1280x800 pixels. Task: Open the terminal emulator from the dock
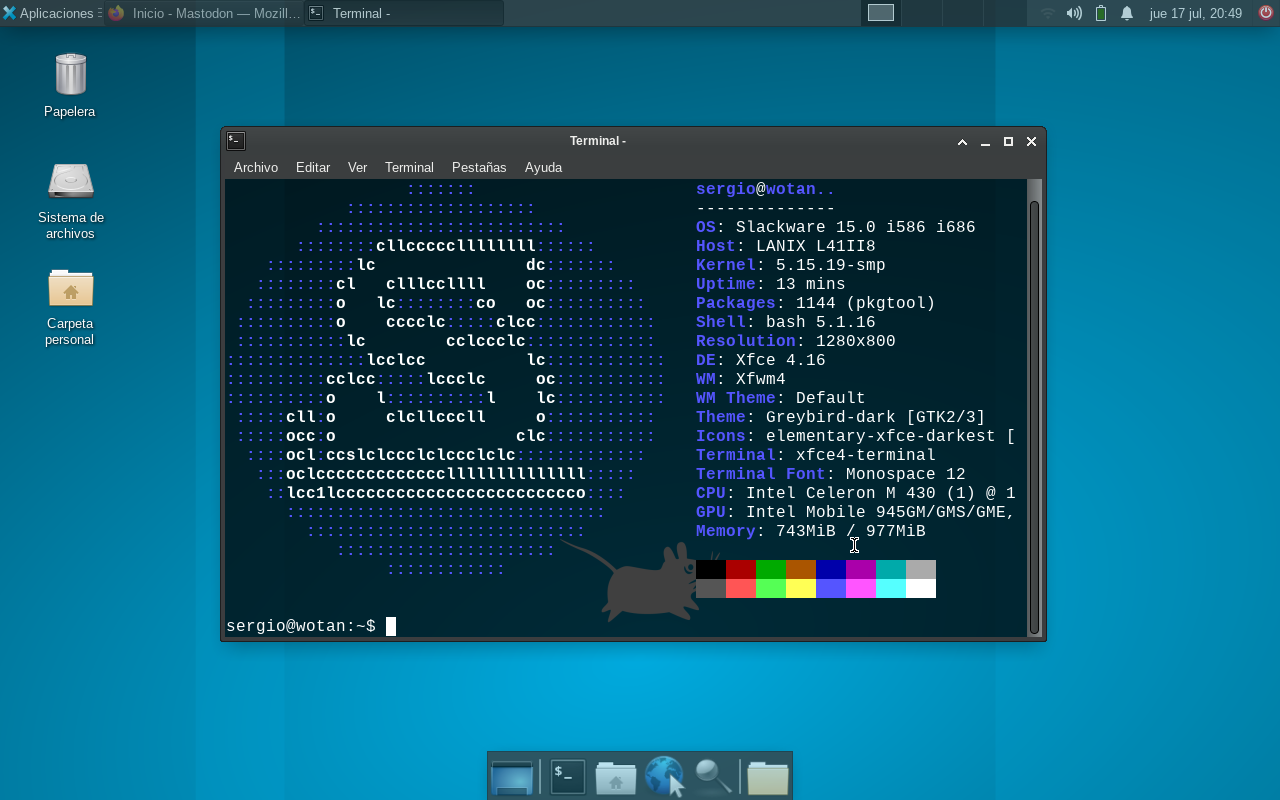coord(567,776)
